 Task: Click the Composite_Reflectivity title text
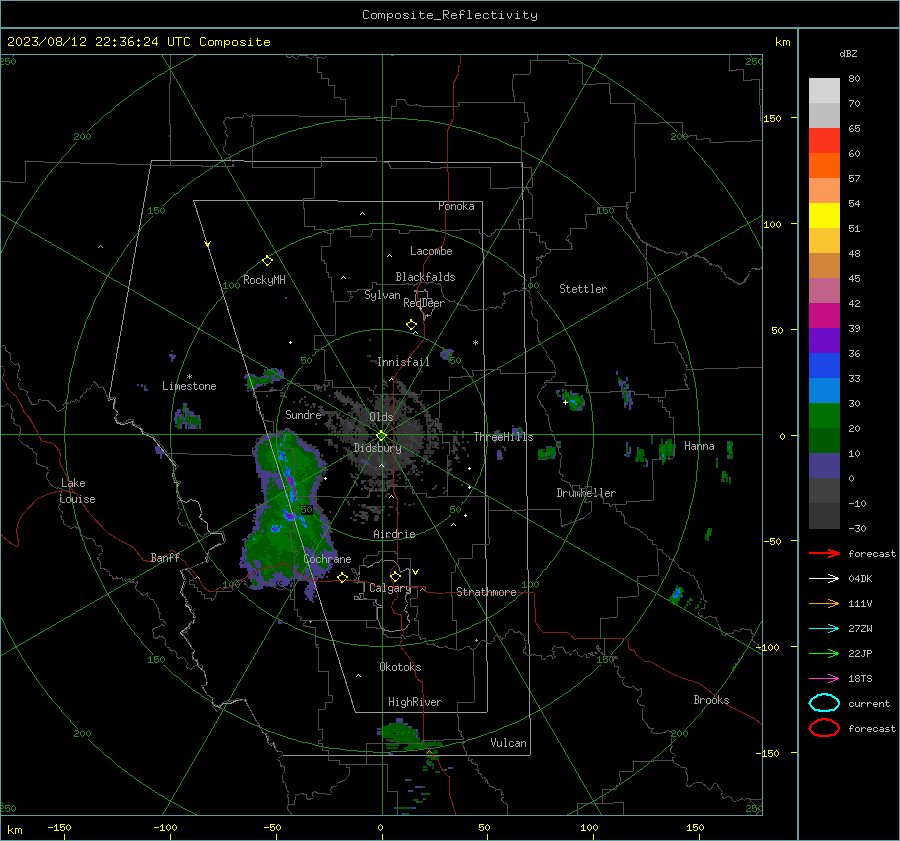pyautogui.click(x=450, y=15)
